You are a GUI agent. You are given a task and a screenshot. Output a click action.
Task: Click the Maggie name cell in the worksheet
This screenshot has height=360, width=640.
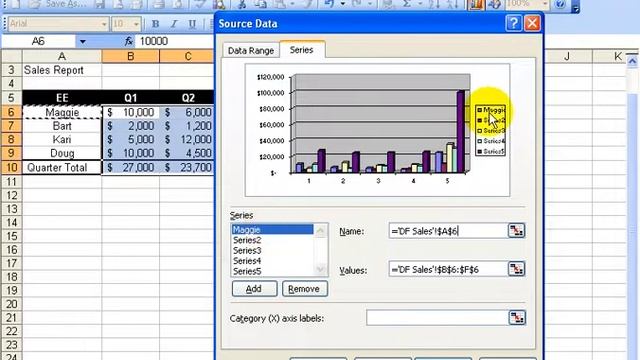pyautogui.click(x=62, y=112)
